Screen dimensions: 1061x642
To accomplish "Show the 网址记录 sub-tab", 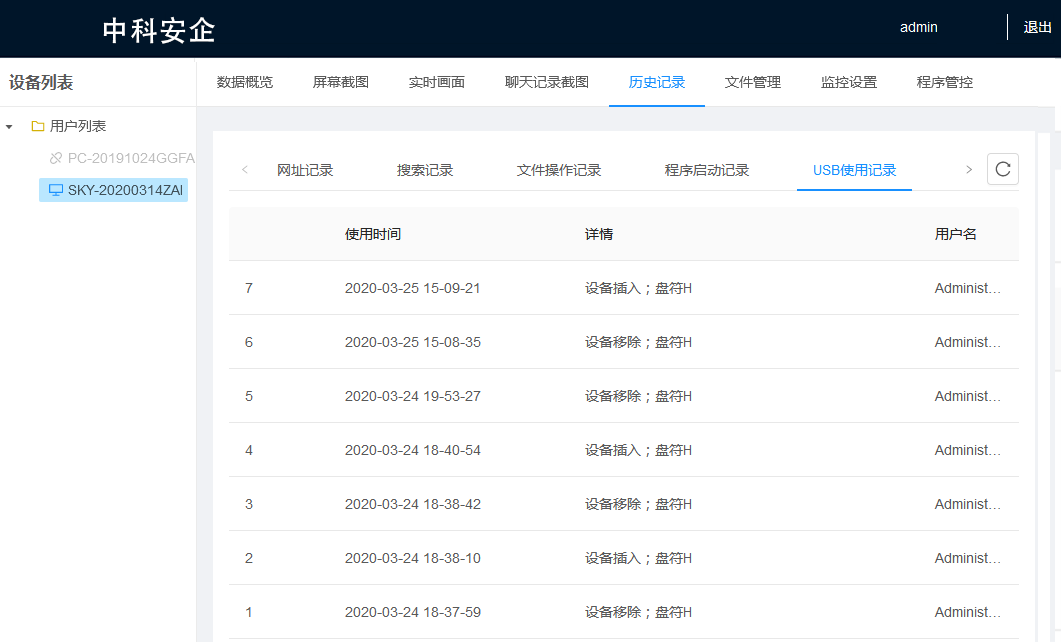I will click(305, 170).
